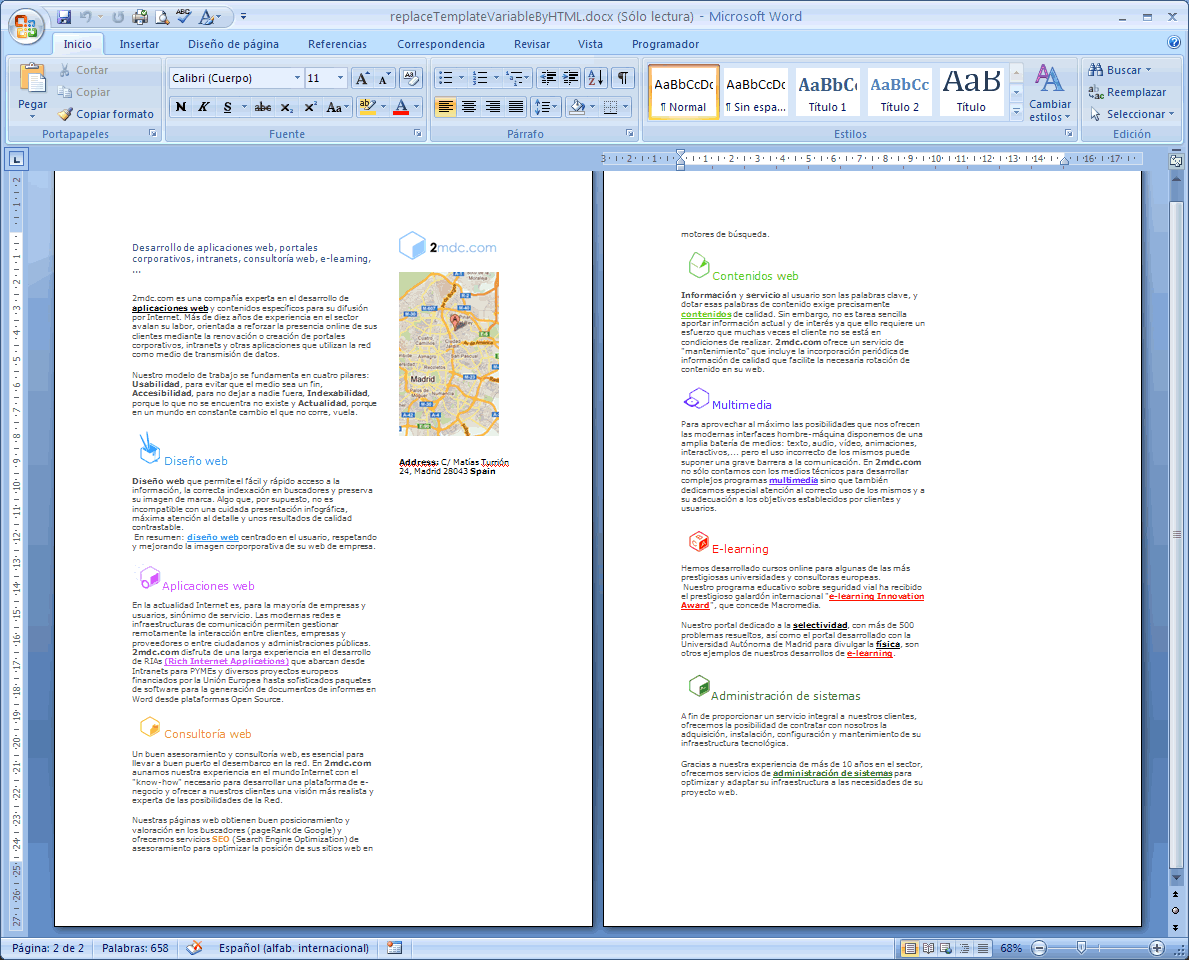This screenshot has height=960, width=1189.
Task: Run the spelling check icon in quick access toolbar
Action: [184, 17]
